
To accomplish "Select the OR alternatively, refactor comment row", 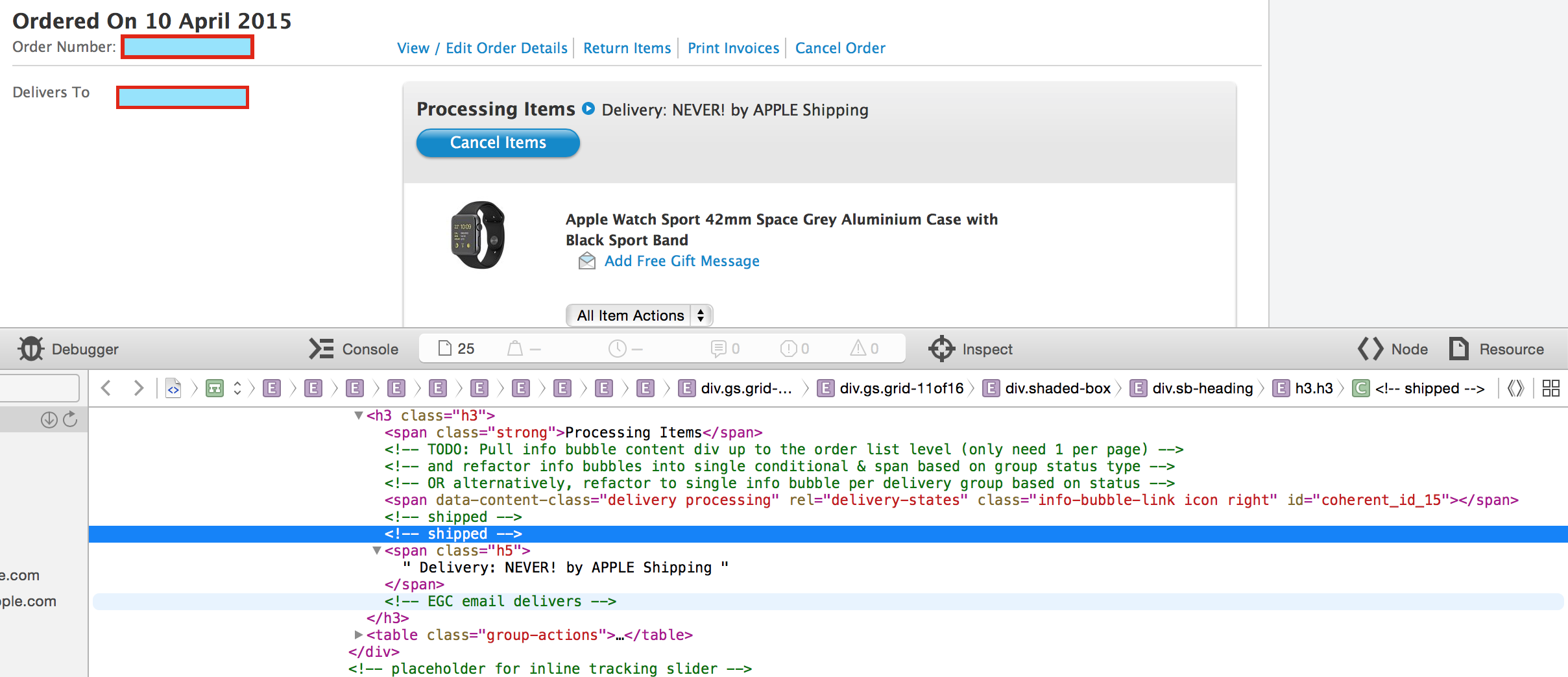I will [780, 483].
